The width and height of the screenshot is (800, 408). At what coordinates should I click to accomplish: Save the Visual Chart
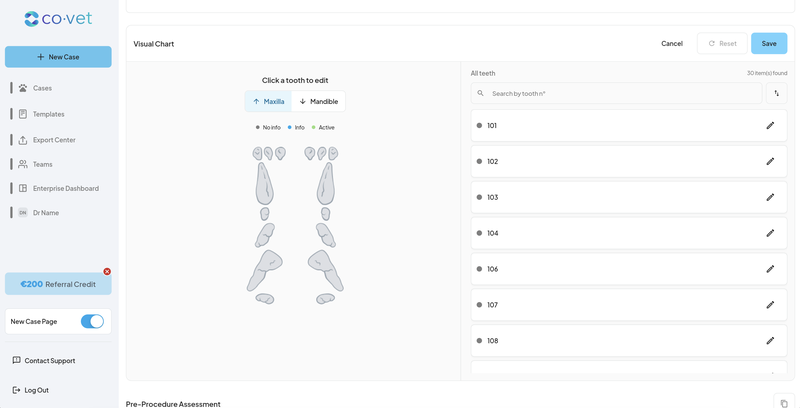[x=769, y=44]
